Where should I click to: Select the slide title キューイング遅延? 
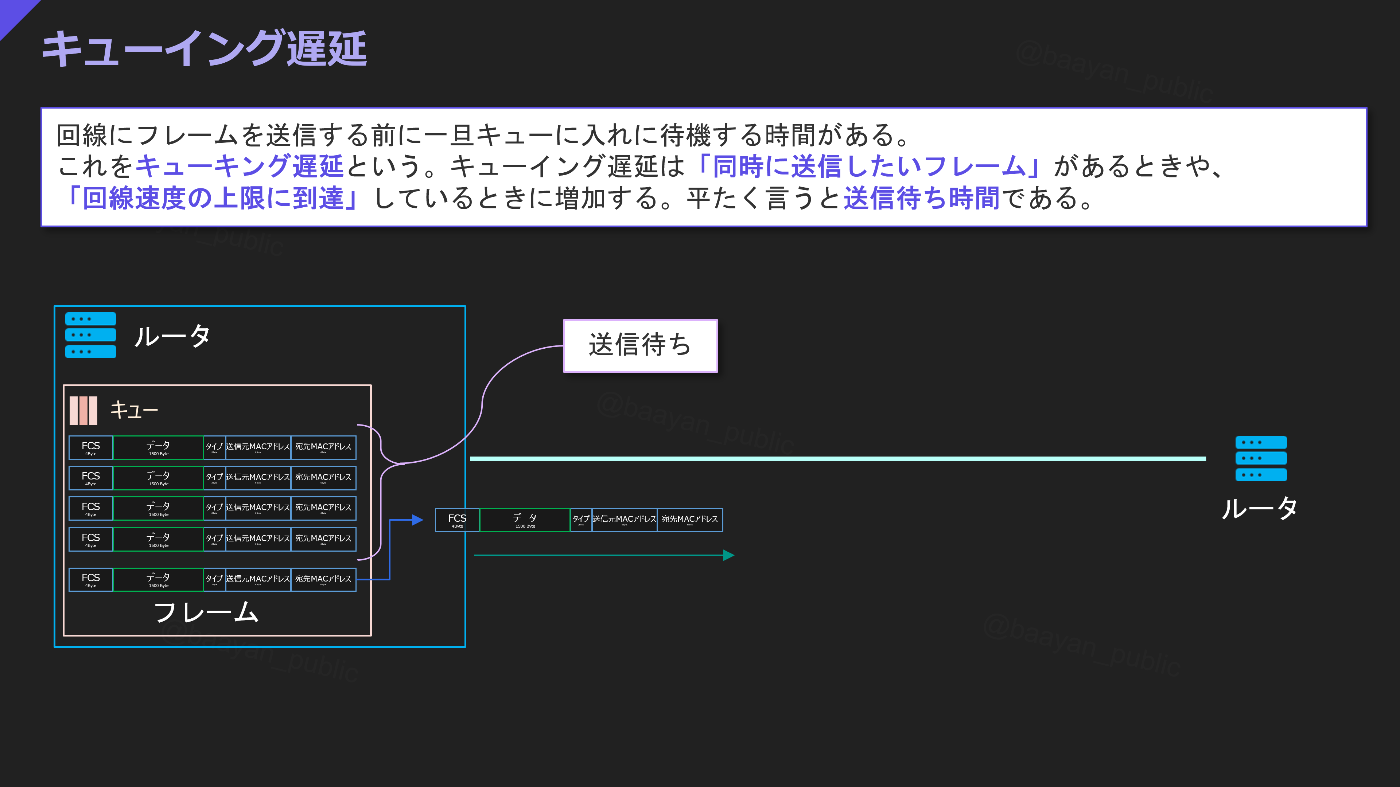pos(204,48)
